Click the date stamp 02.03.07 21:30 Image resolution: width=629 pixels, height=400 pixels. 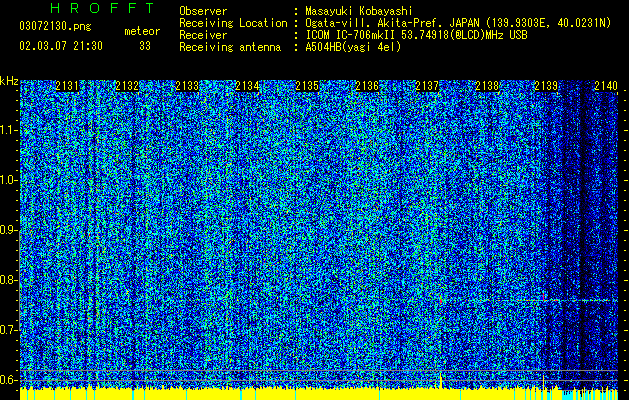pos(61,46)
